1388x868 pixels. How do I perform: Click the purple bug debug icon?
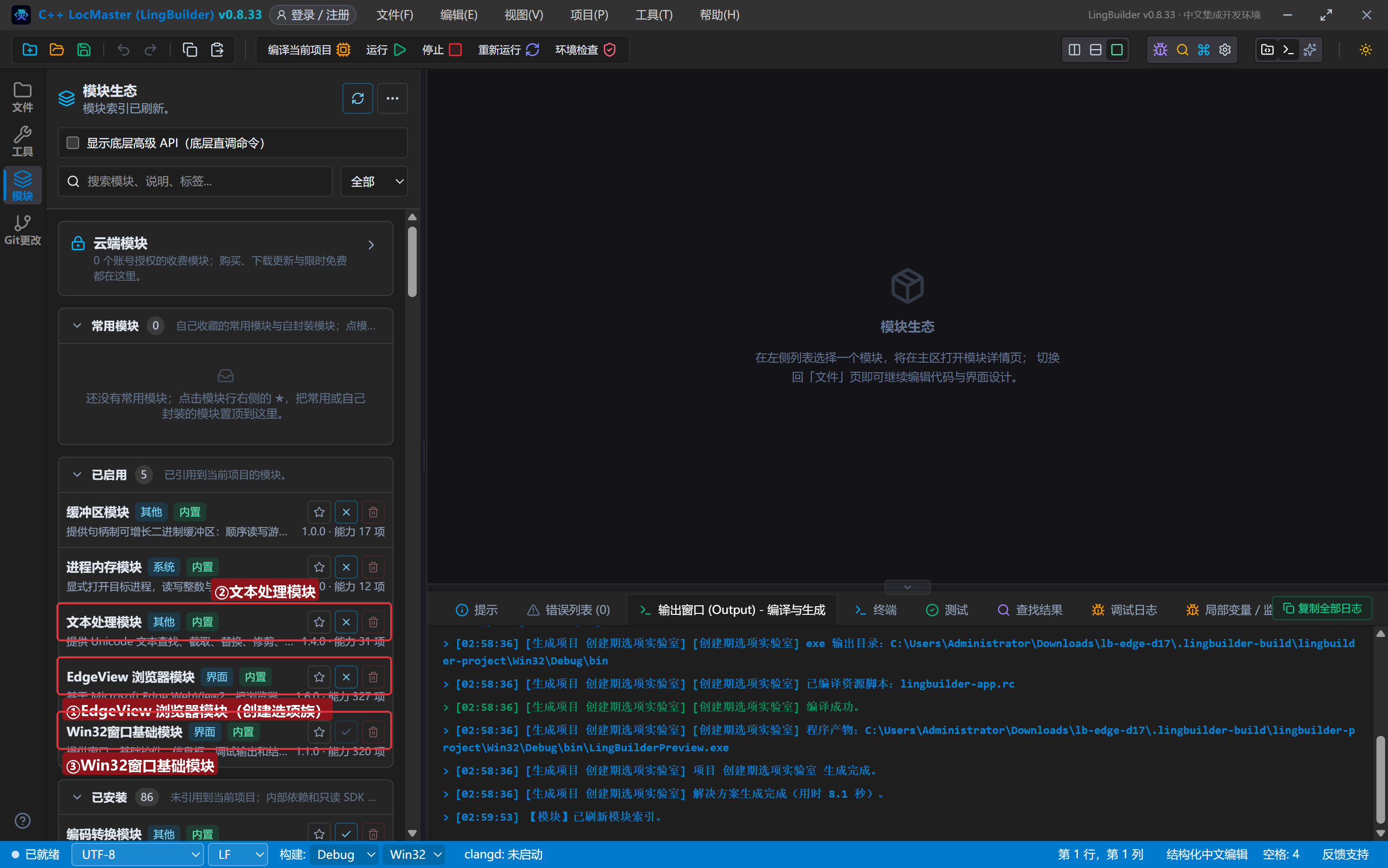coord(1160,50)
